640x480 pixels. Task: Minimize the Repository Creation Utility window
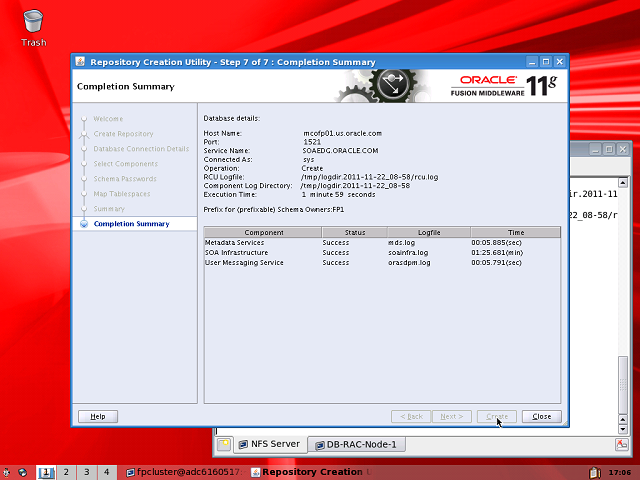click(532, 62)
